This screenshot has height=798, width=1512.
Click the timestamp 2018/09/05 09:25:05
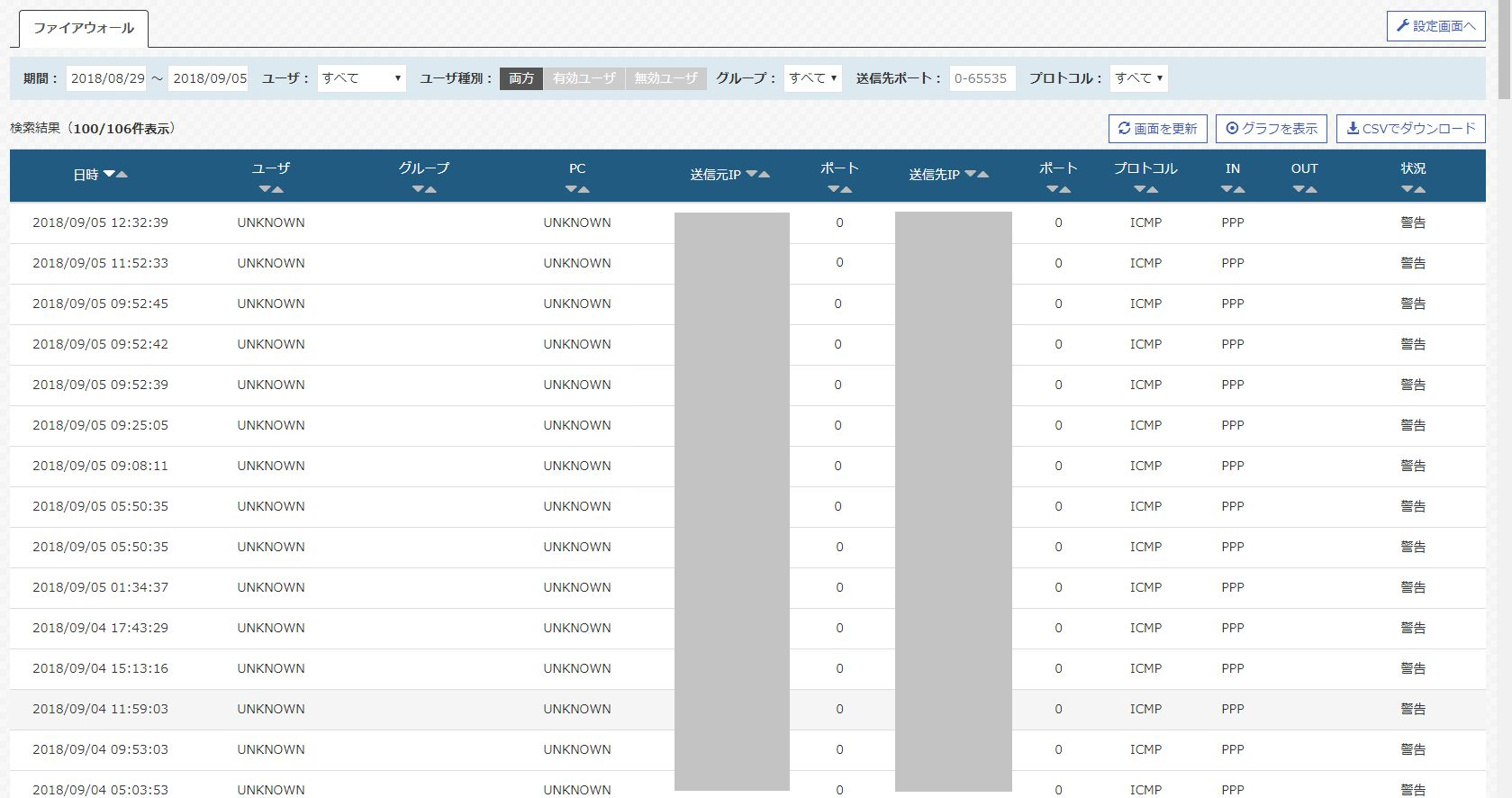pos(100,425)
